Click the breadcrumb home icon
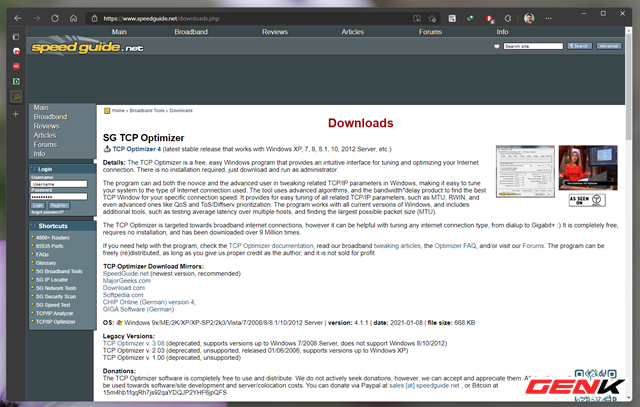The width and height of the screenshot is (640, 407). (107, 111)
